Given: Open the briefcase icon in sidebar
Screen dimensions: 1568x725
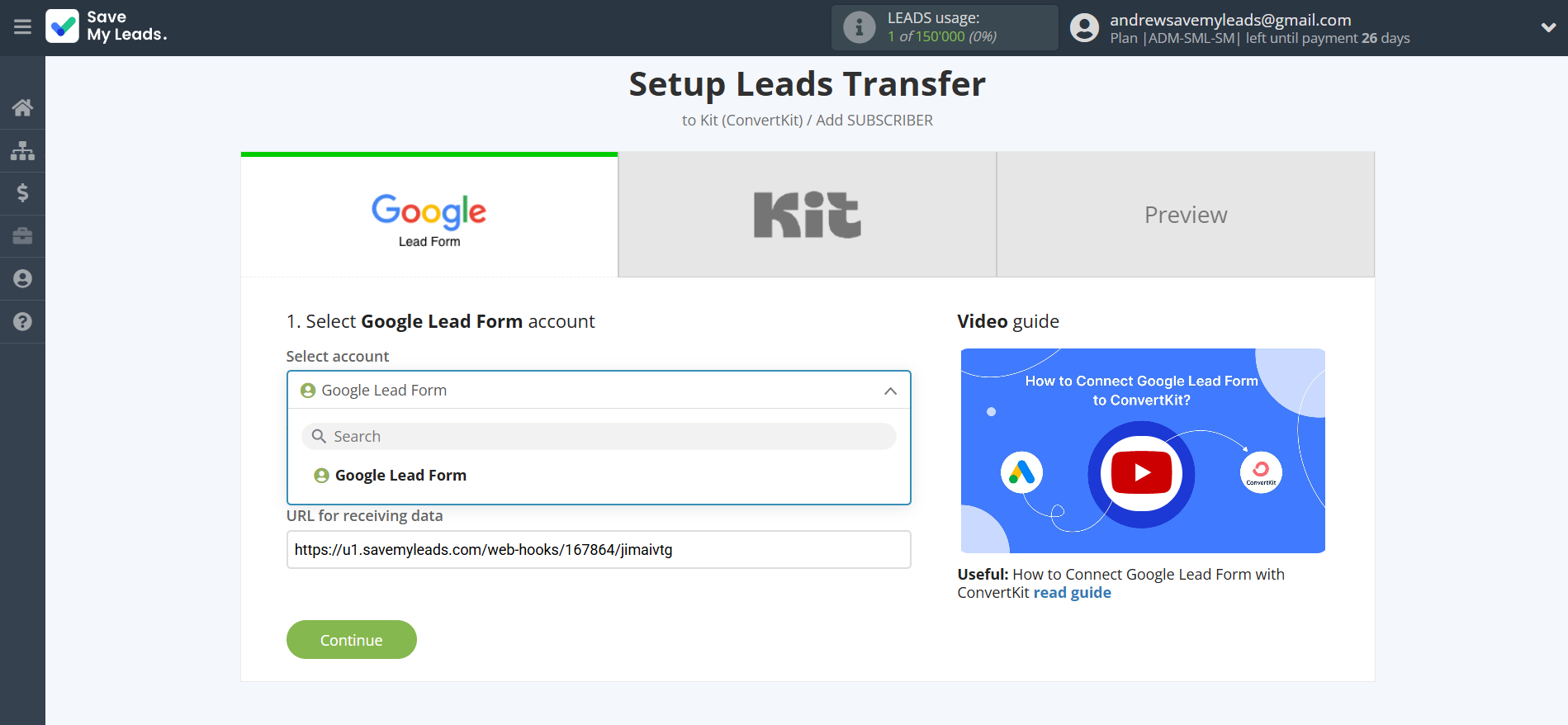Looking at the screenshot, I should click(x=22, y=236).
